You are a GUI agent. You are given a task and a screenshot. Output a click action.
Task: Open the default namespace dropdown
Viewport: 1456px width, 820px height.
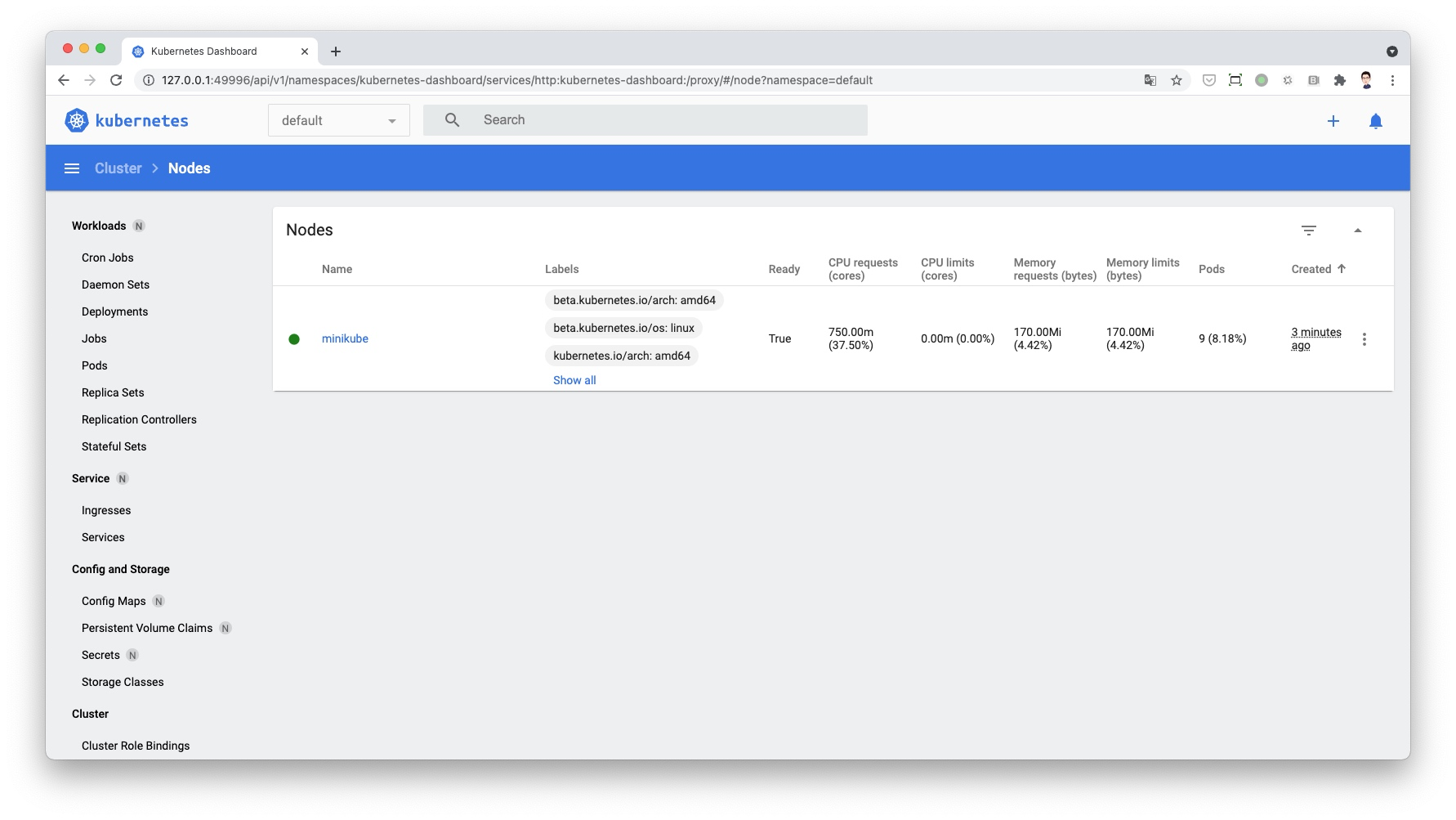click(x=339, y=120)
